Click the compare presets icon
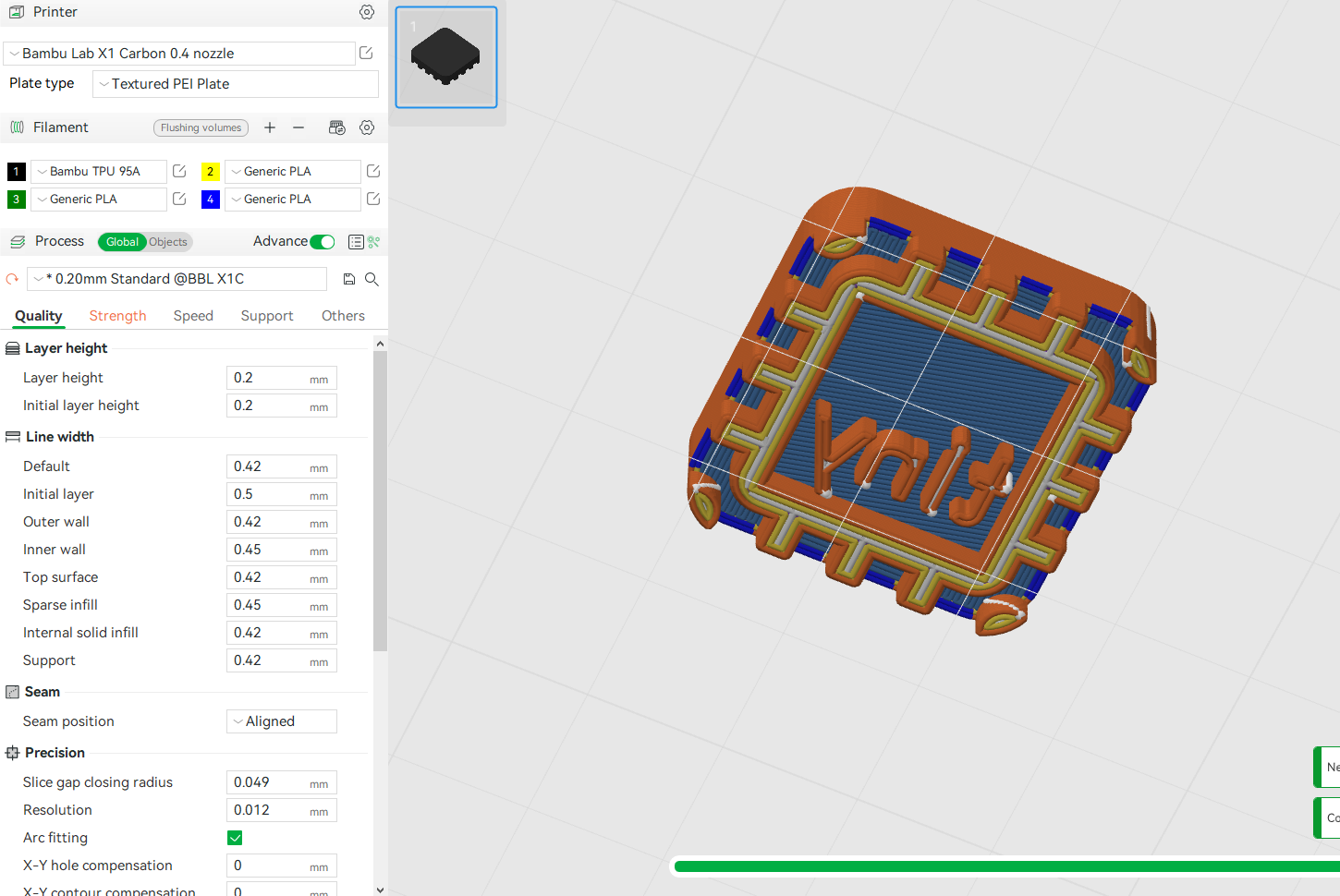 tap(374, 242)
